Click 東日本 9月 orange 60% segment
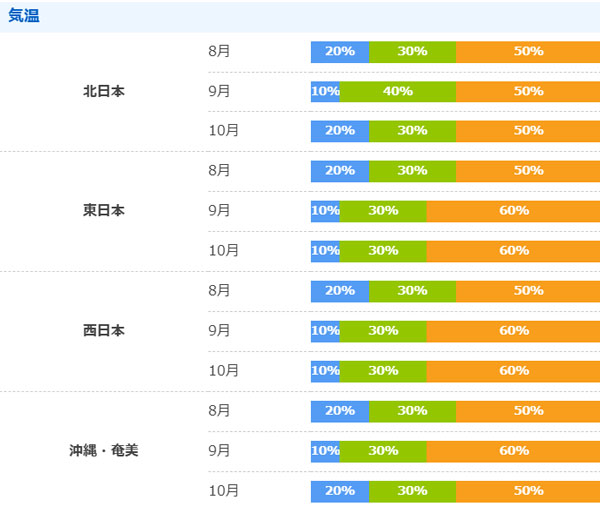 click(x=513, y=211)
